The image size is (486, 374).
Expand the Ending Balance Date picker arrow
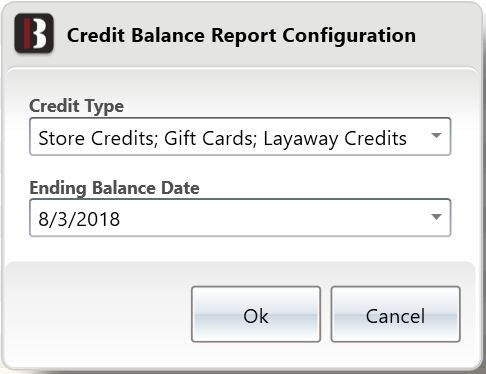tap(436, 217)
